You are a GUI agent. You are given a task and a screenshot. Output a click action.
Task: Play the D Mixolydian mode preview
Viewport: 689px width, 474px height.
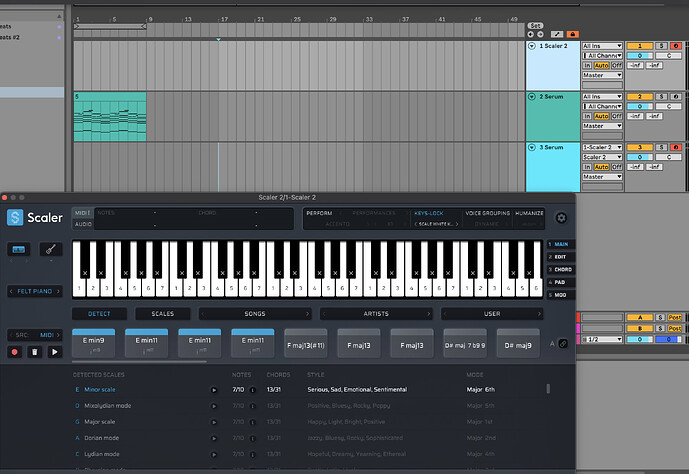click(x=214, y=406)
